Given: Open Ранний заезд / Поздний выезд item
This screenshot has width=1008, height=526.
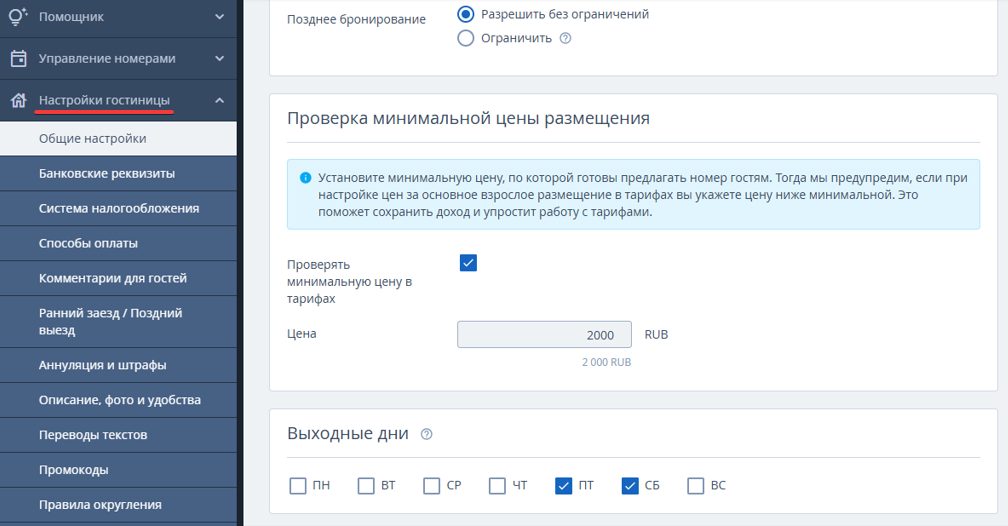Looking at the screenshot, I should click(x=118, y=322).
